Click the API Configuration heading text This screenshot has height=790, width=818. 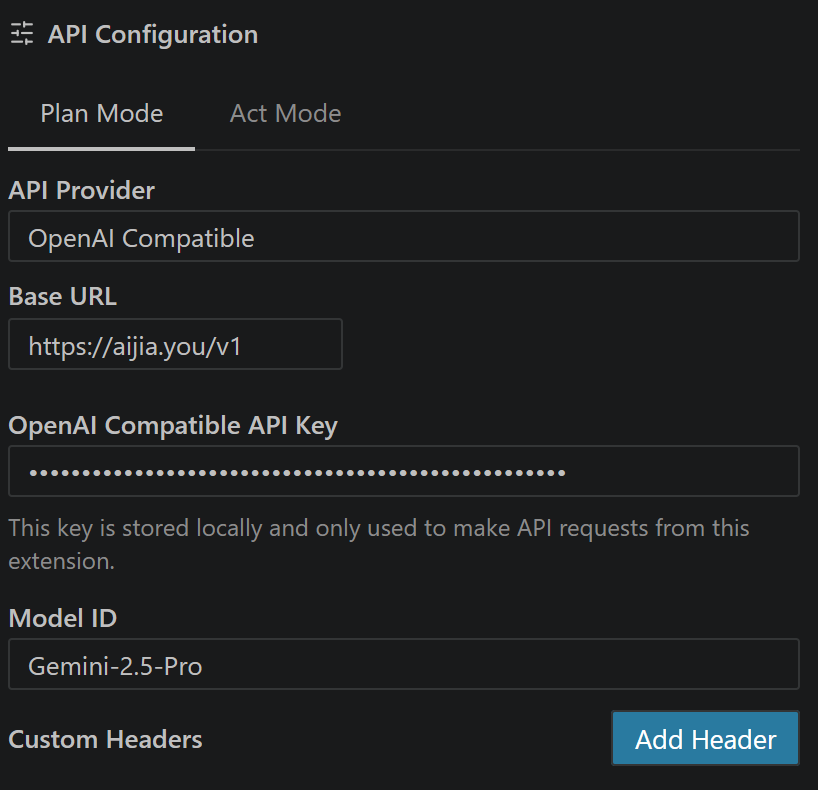(x=153, y=34)
